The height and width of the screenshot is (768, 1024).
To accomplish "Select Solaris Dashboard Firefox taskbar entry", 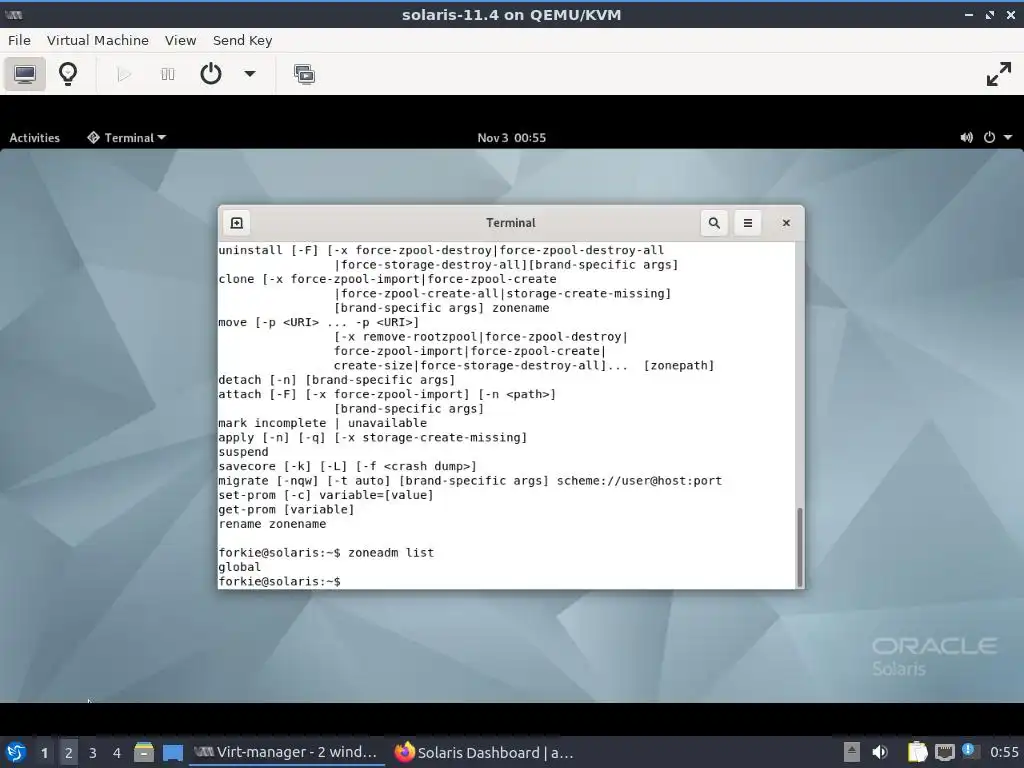I will coord(485,752).
